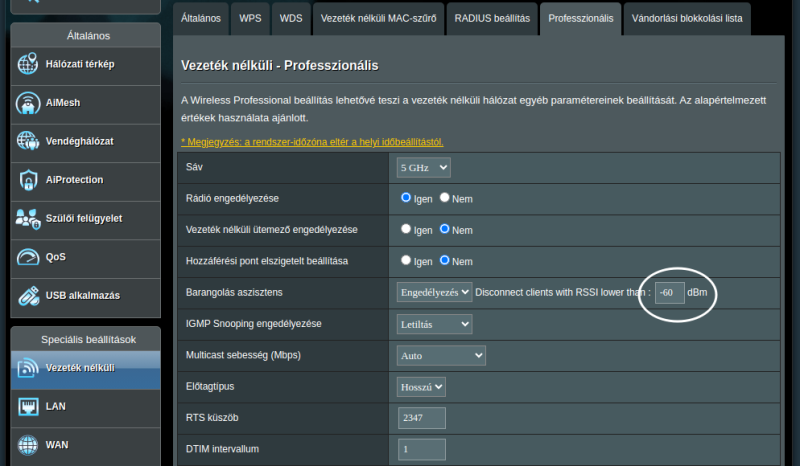The image size is (800, 466).
Task: Select Nem for Hozzáférési pont elszigetelt
Action: [x=444, y=260]
